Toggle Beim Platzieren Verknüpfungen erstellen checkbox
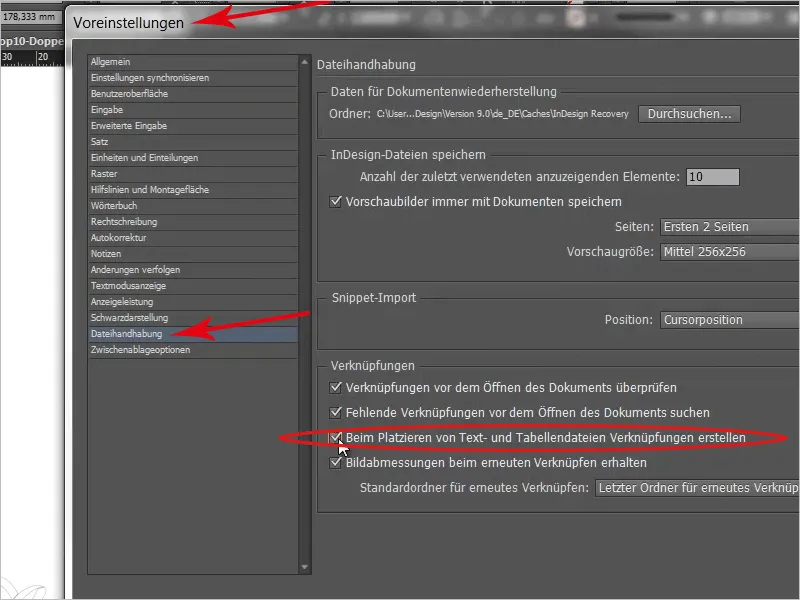The height and width of the screenshot is (600, 800). tap(336, 438)
